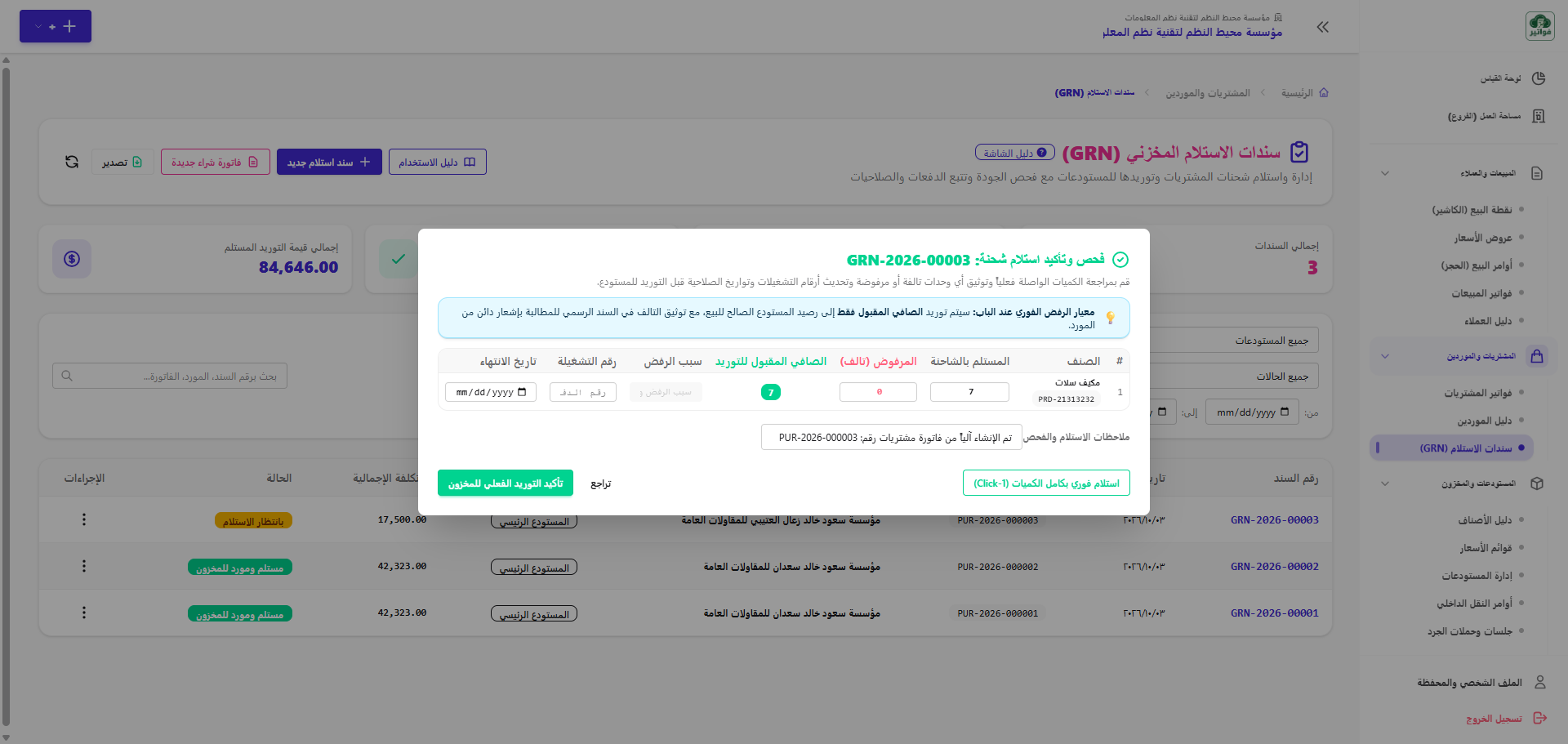Click the المرفوض (تالف) quantity field
This screenshot has width=1568, height=744.
878,392
